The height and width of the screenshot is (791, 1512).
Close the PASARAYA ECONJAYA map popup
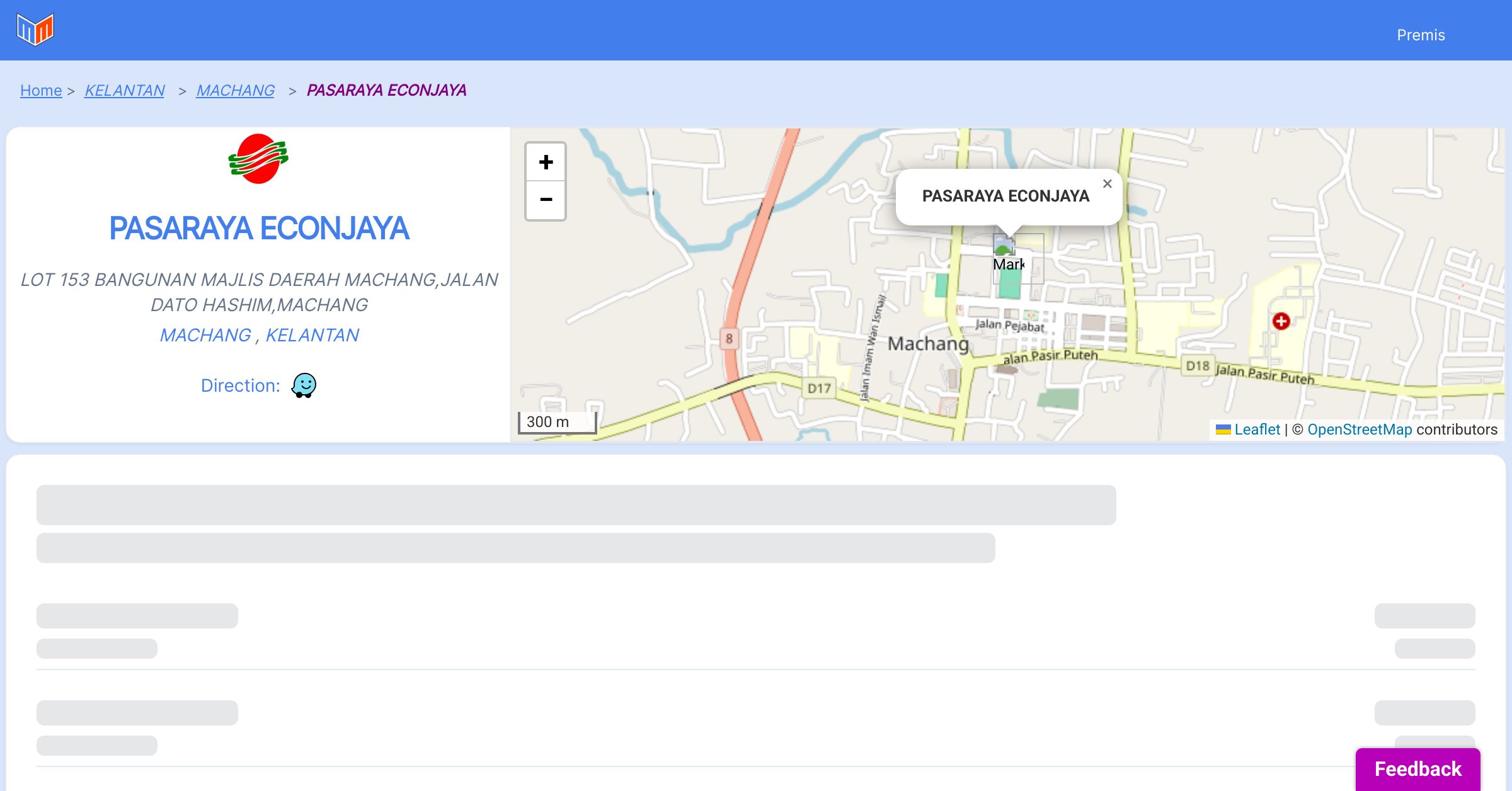1107,184
